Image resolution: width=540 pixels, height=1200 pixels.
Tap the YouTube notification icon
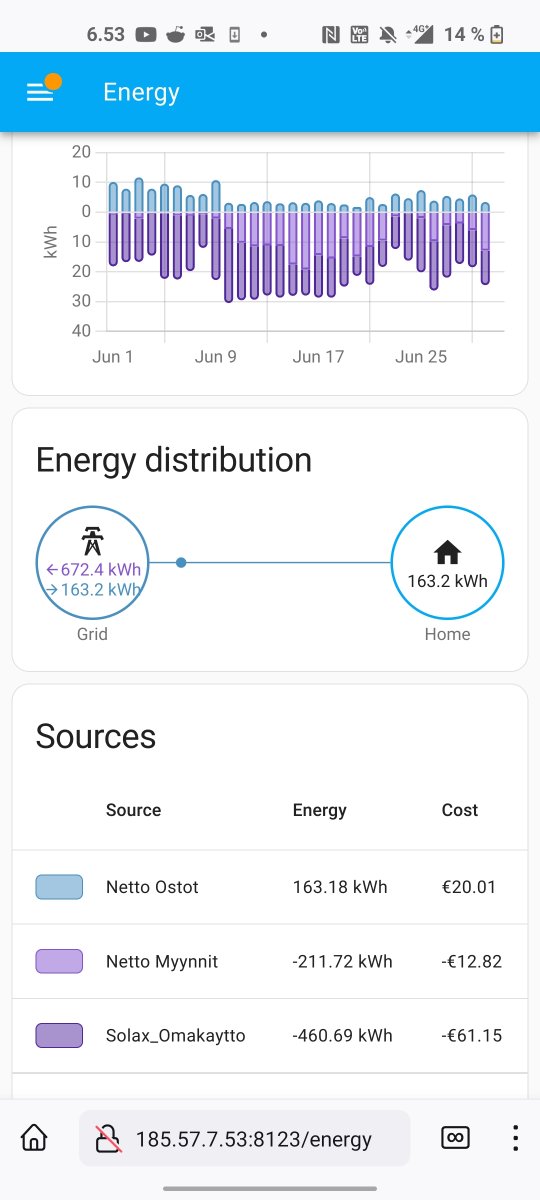[146, 35]
